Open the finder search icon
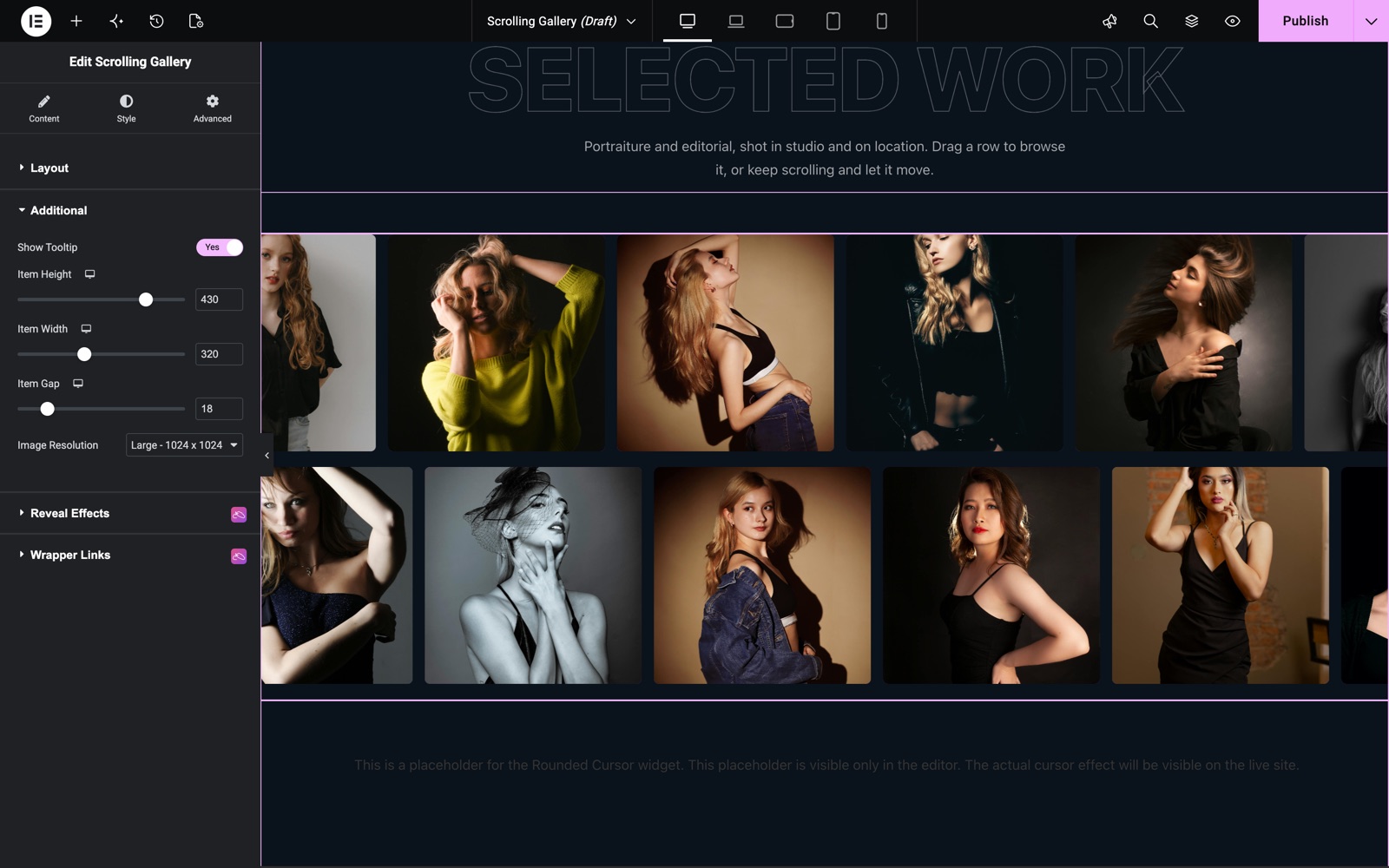 click(x=1150, y=21)
